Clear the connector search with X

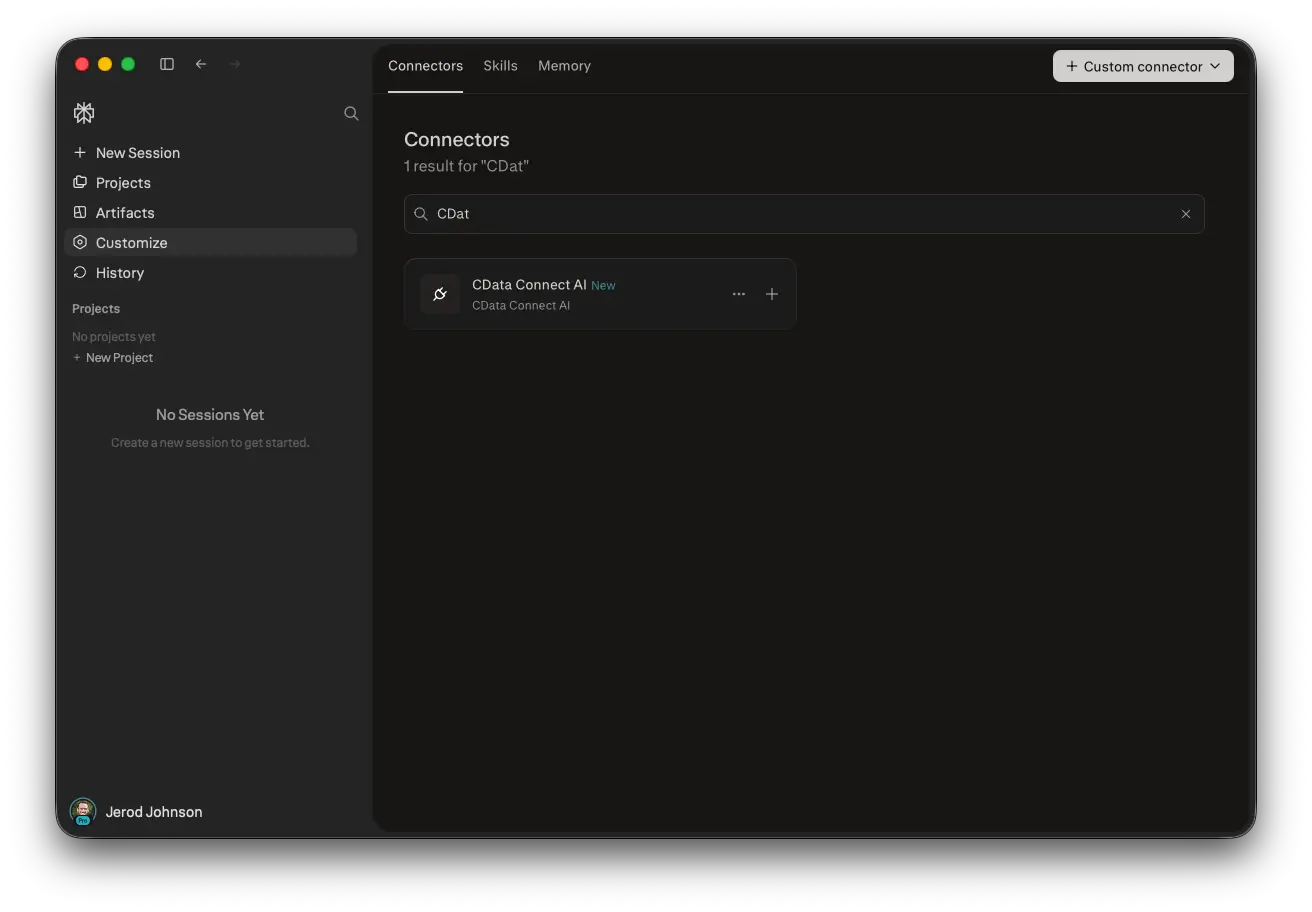click(1186, 214)
